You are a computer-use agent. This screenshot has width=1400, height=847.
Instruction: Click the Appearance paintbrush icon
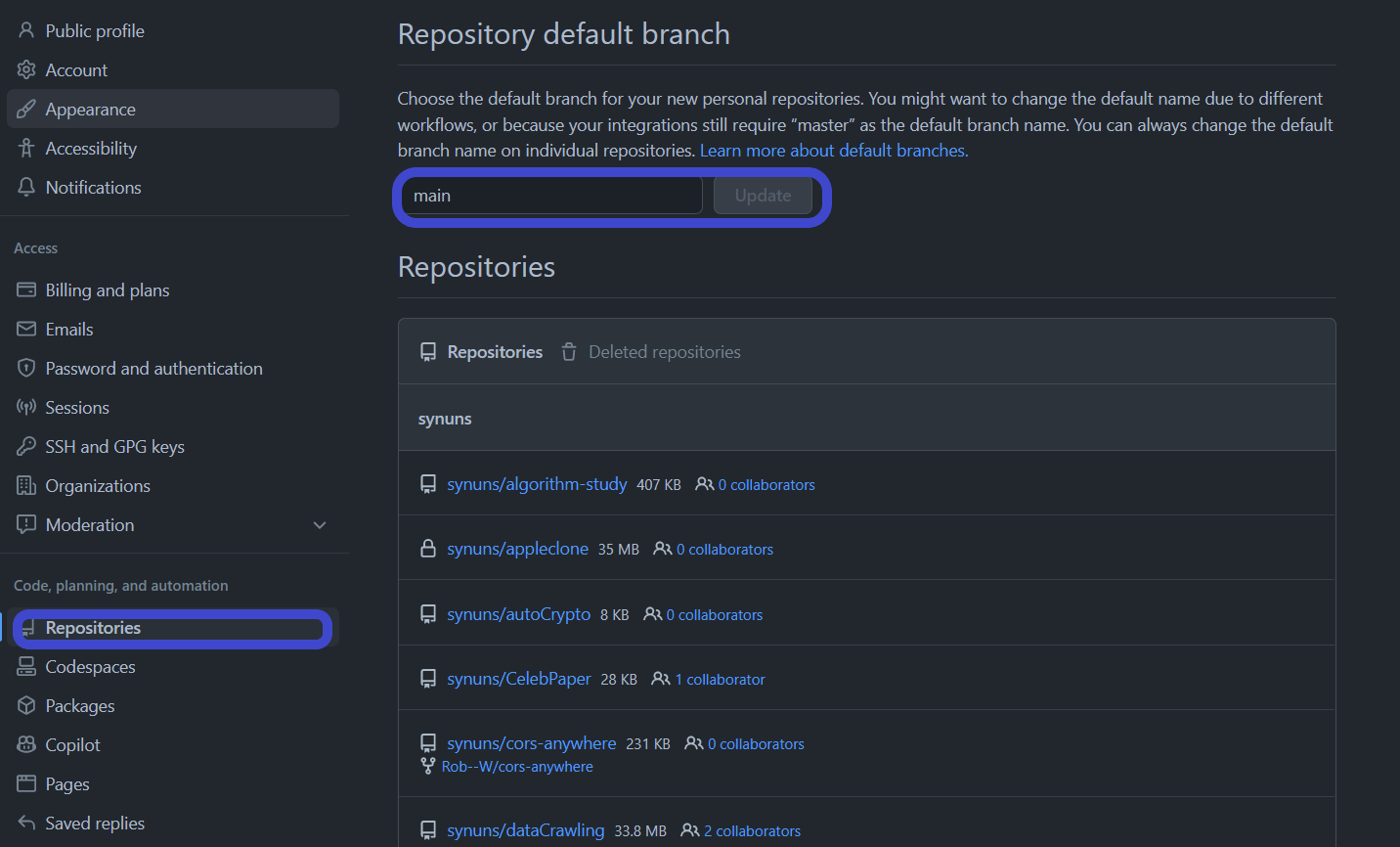26,109
